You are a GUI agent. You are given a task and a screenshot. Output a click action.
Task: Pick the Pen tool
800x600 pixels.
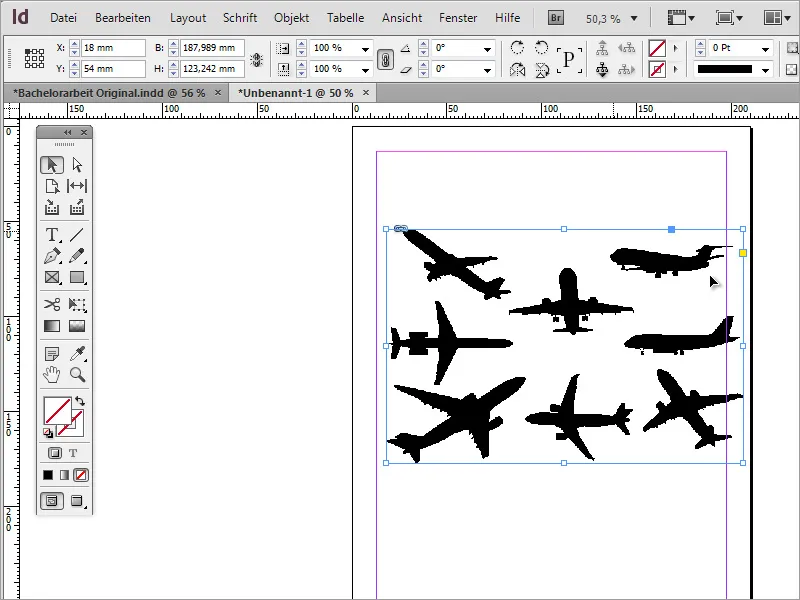[x=52, y=256]
